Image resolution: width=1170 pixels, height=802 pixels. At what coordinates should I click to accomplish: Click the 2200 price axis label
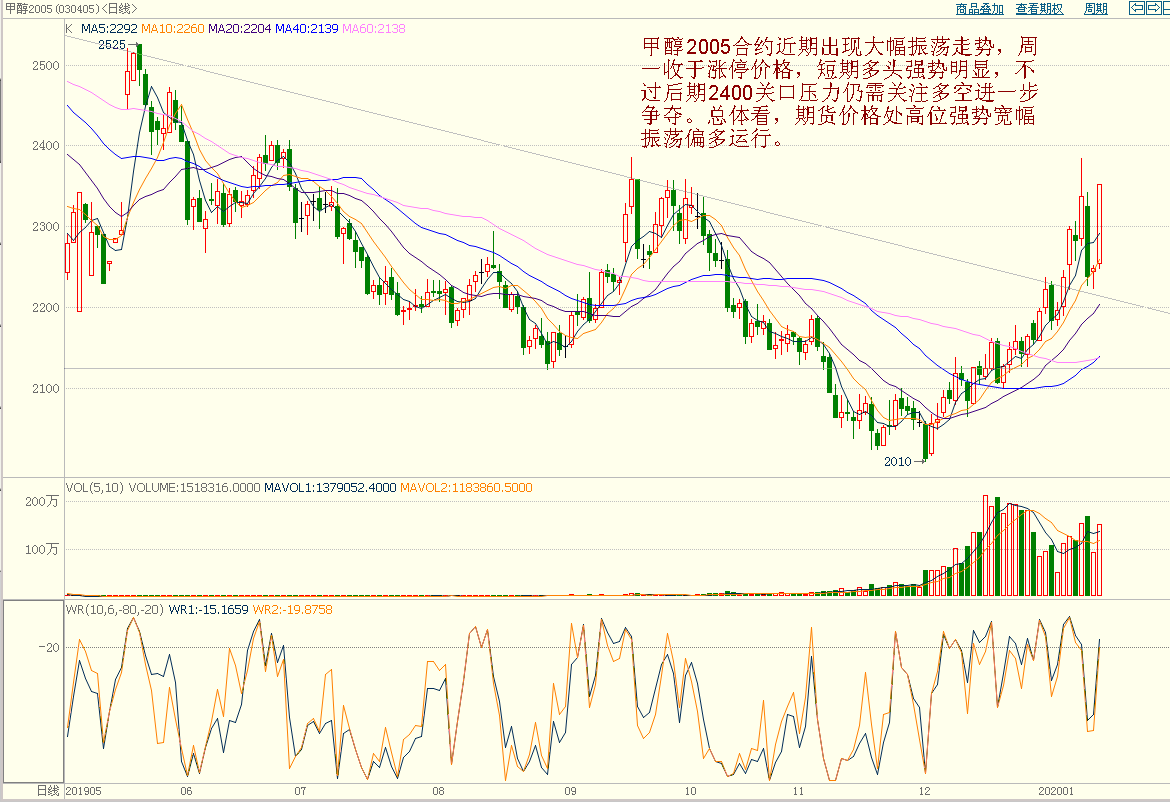46,307
